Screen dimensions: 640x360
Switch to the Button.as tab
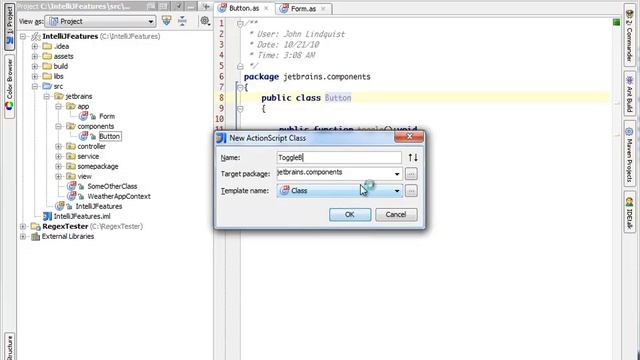point(244,8)
